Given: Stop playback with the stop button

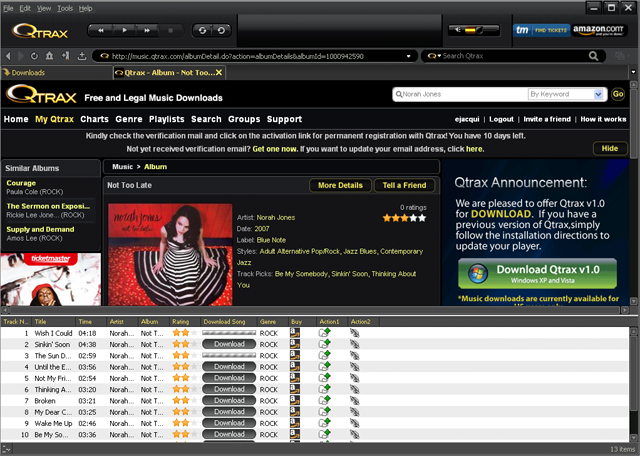Looking at the screenshot, I should click(x=171, y=30).
